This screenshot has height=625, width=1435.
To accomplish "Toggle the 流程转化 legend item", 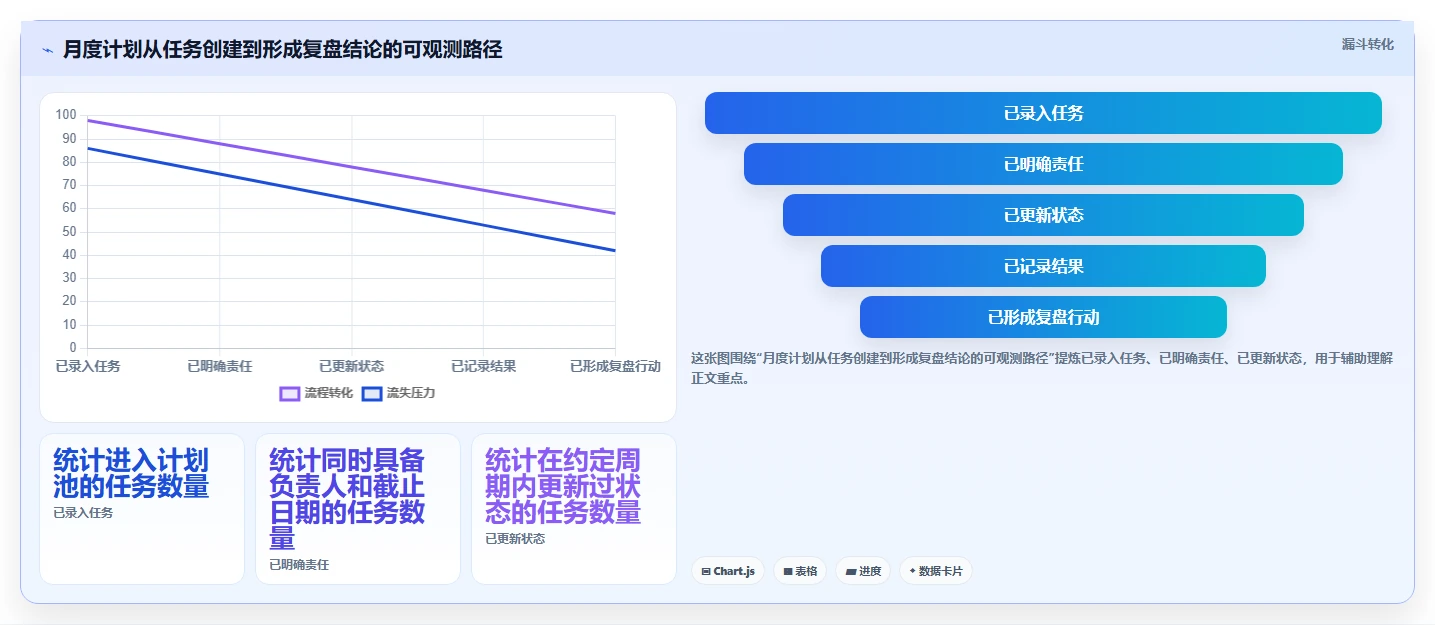I will [x=316, y=393].
